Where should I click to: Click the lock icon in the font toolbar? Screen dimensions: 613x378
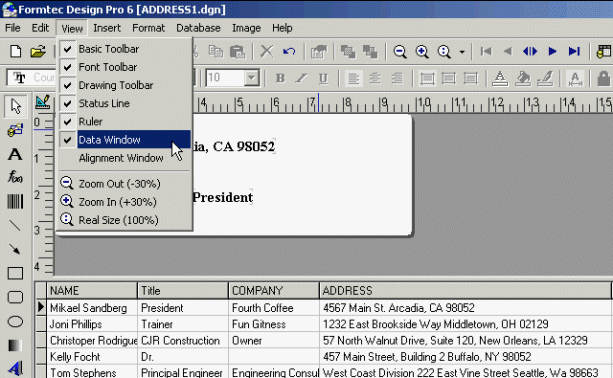[604, 78]
